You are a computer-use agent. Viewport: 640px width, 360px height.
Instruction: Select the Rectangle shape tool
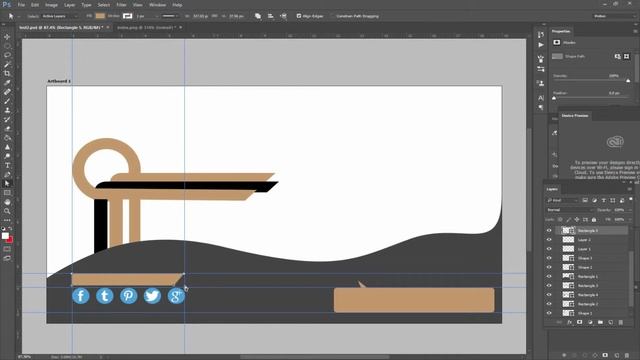(7, 193)
